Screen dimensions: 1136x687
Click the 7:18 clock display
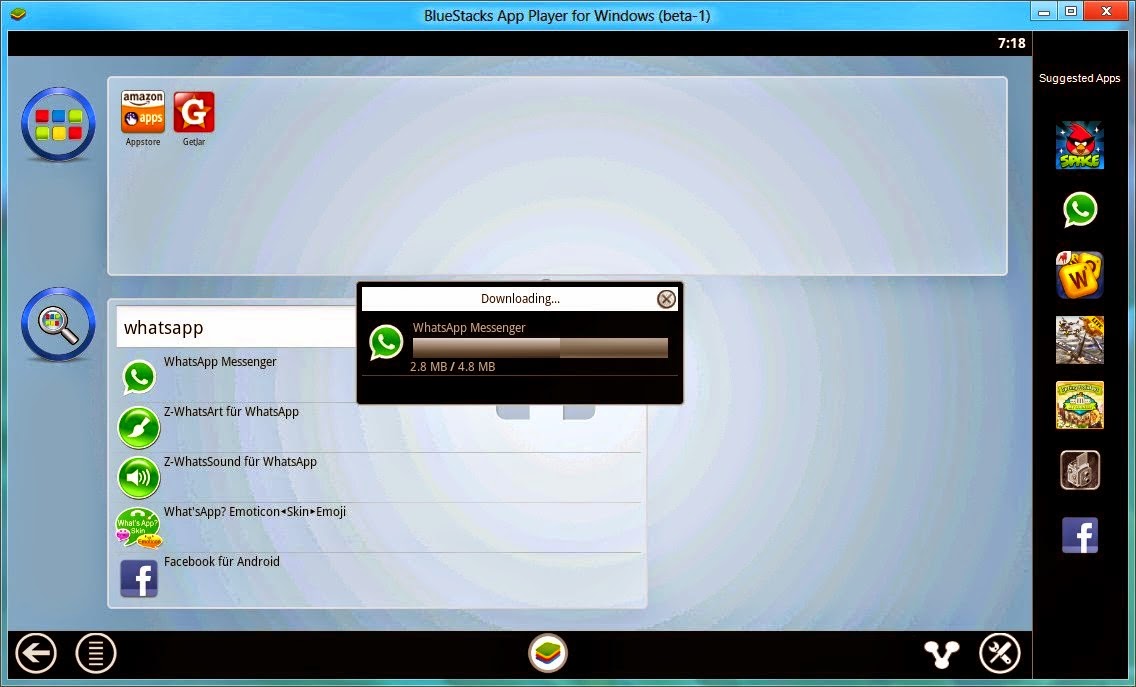click(x=1011, y=43)
